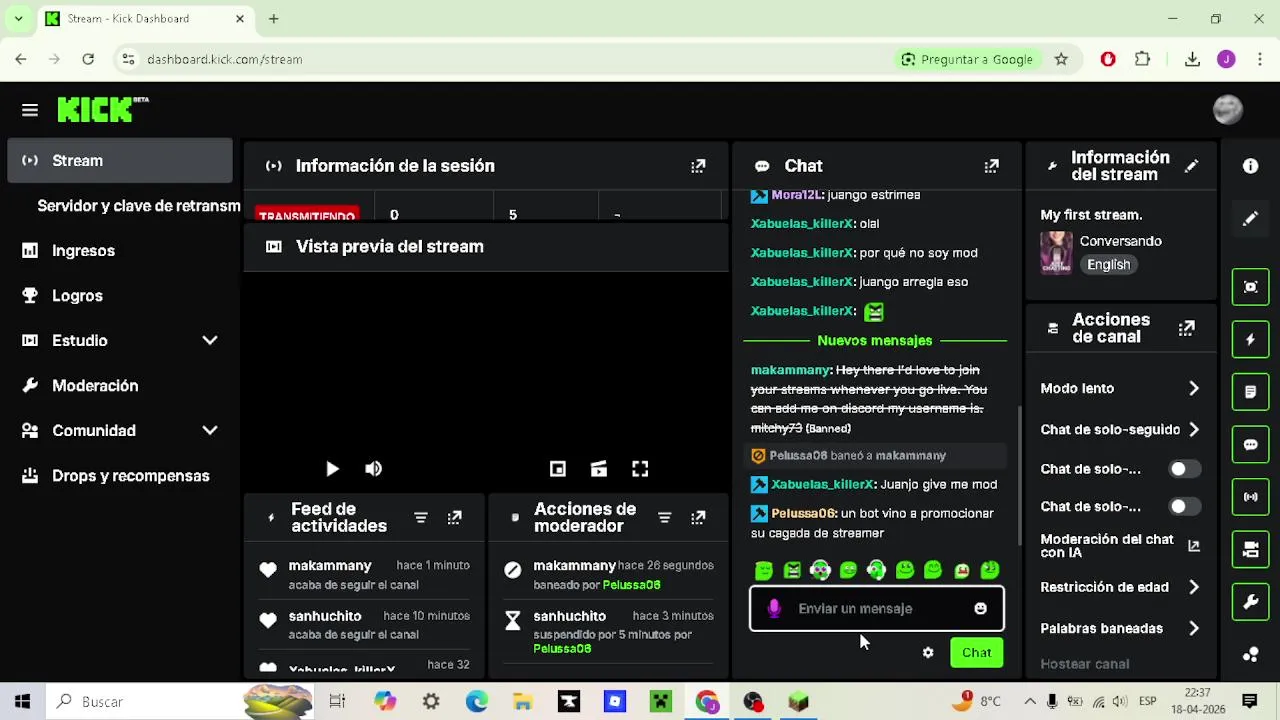Play the stream preview
1280x720 pixels.
point(332,469)
